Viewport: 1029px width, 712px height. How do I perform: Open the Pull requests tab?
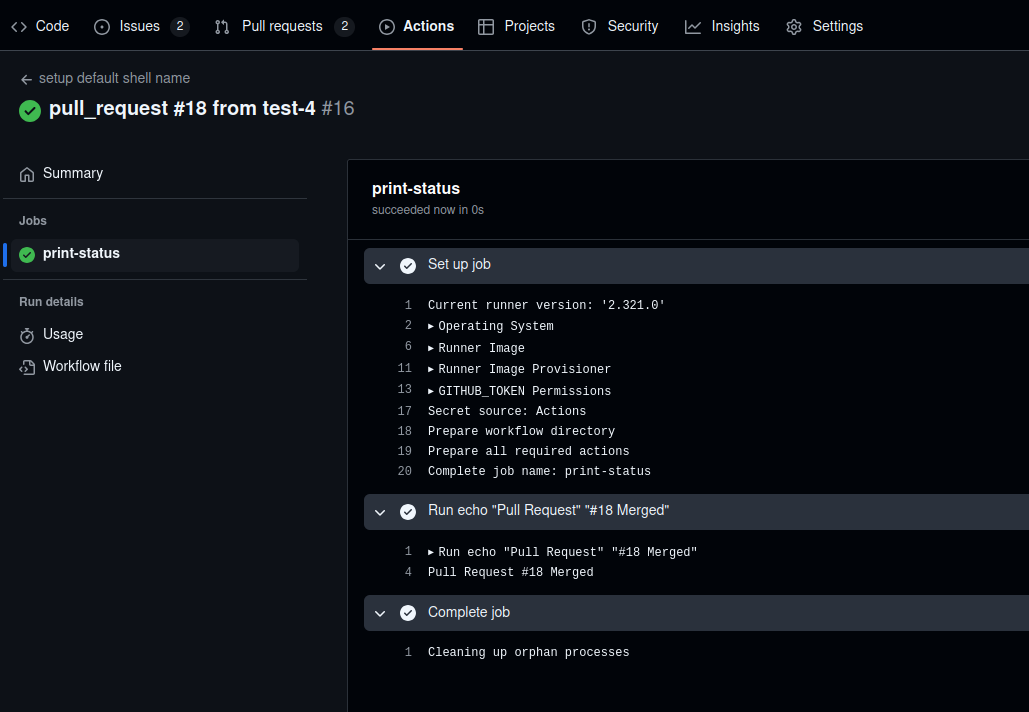[x=282, y=27]
